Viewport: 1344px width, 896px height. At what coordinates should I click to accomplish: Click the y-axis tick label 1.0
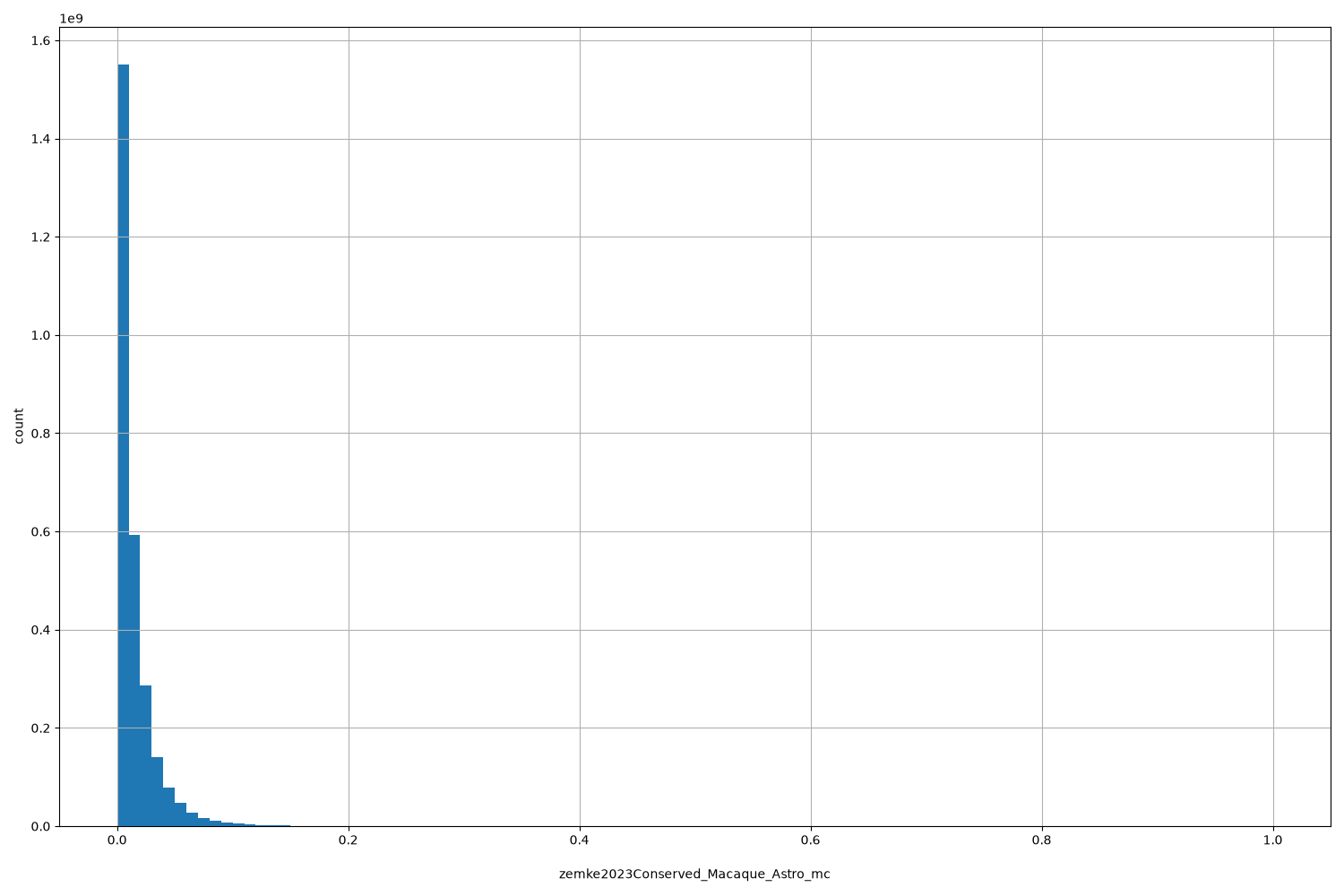(41, 335)
